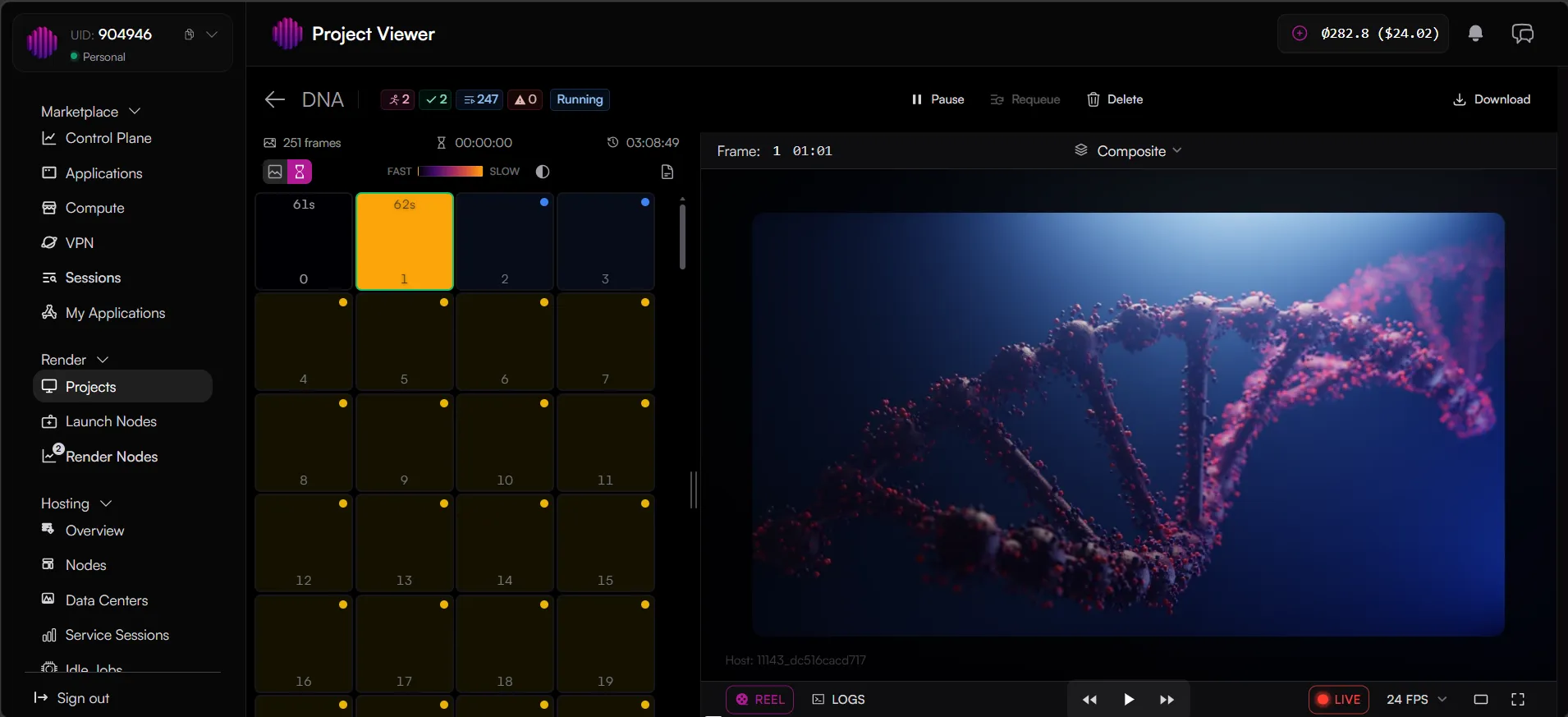Switch to theater rectangle view
This screenshot has width=1568, height=717.
pos(1481,700)
